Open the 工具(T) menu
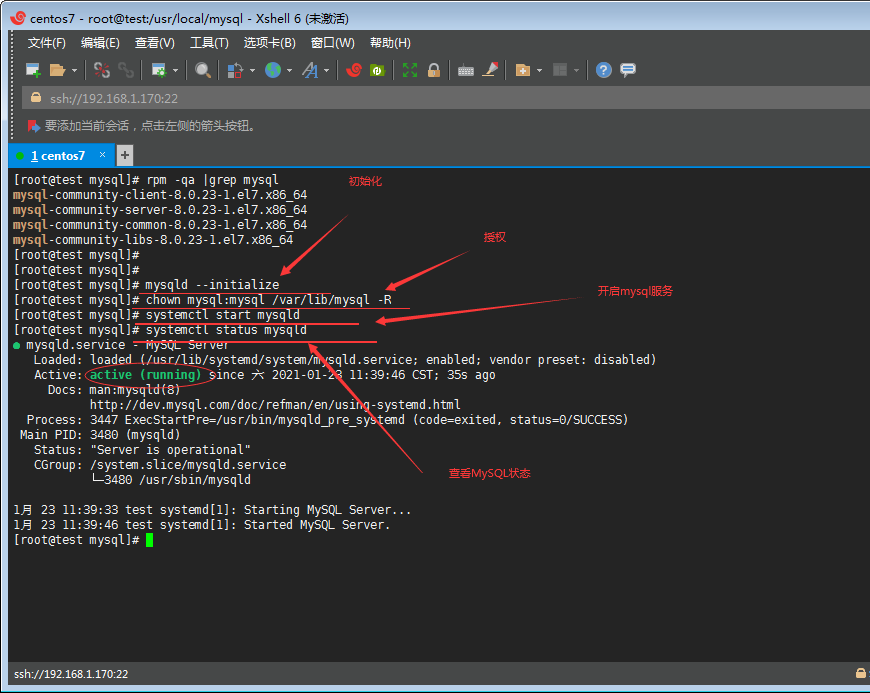Screen dimensions: 870x693 209,43
